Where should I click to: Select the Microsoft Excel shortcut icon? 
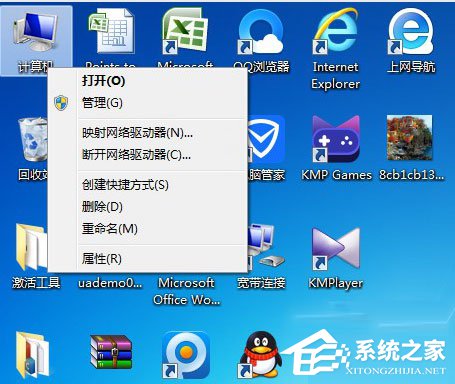185,31
